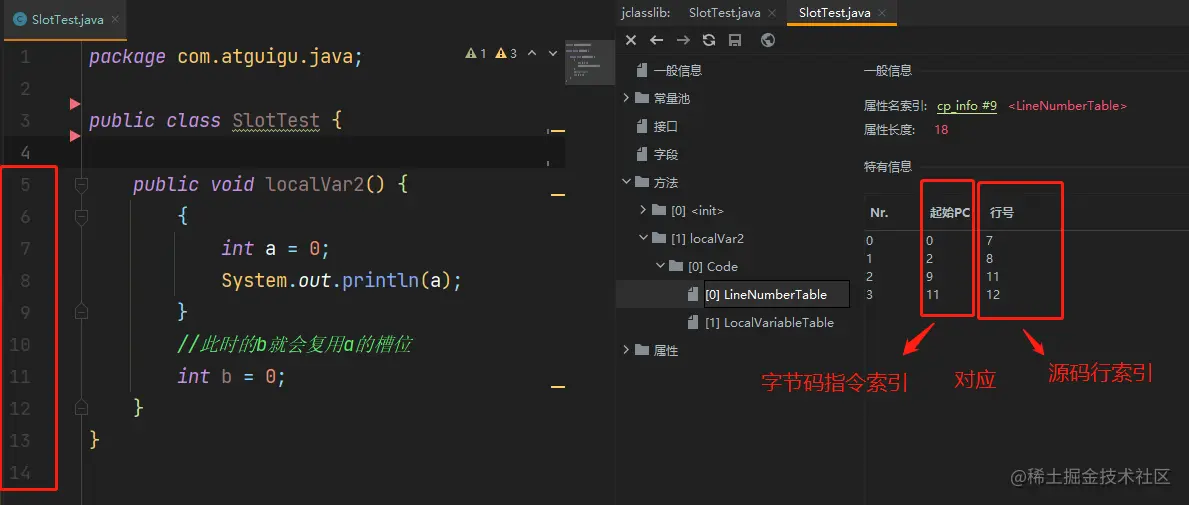Viewport: 1189px width, 505px height.
Task: Jump to next problem with down arrow
Action: click(552, 53)
